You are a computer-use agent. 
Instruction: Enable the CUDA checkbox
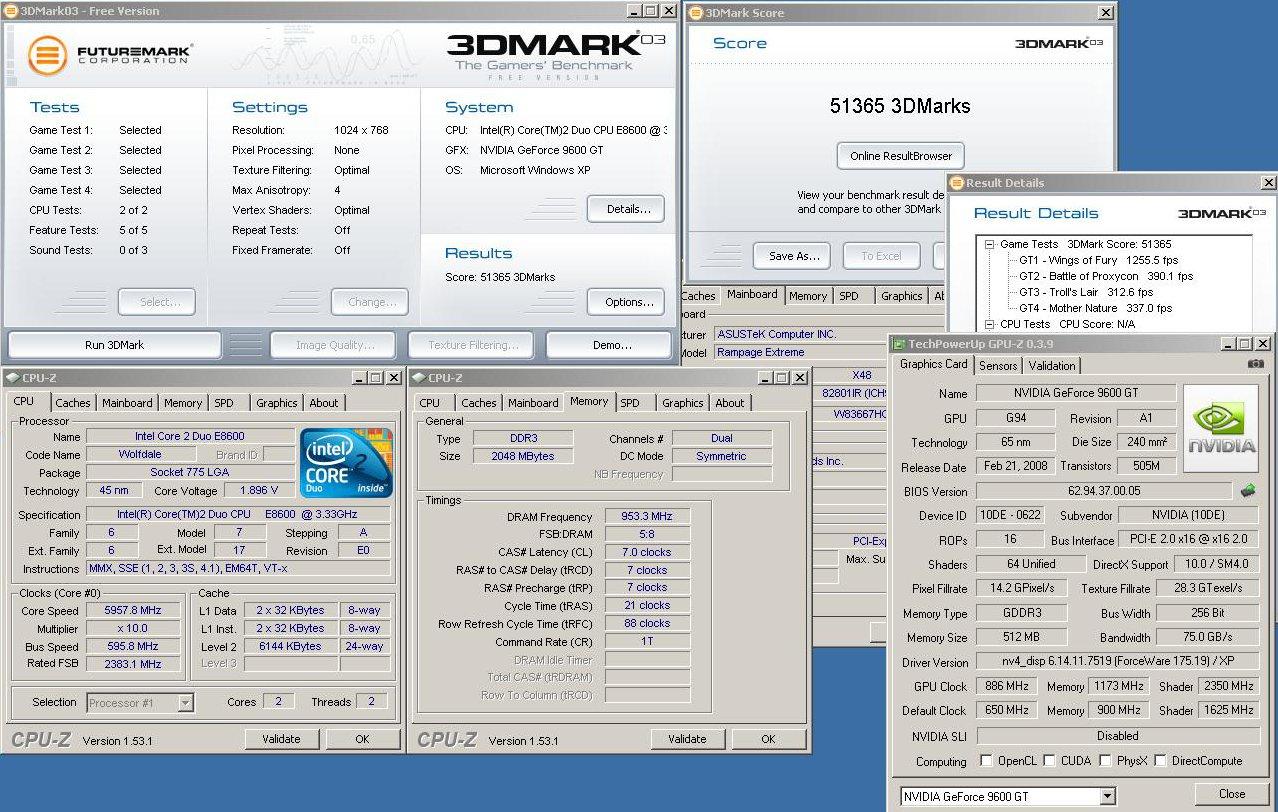click(x=1049, y=761)
